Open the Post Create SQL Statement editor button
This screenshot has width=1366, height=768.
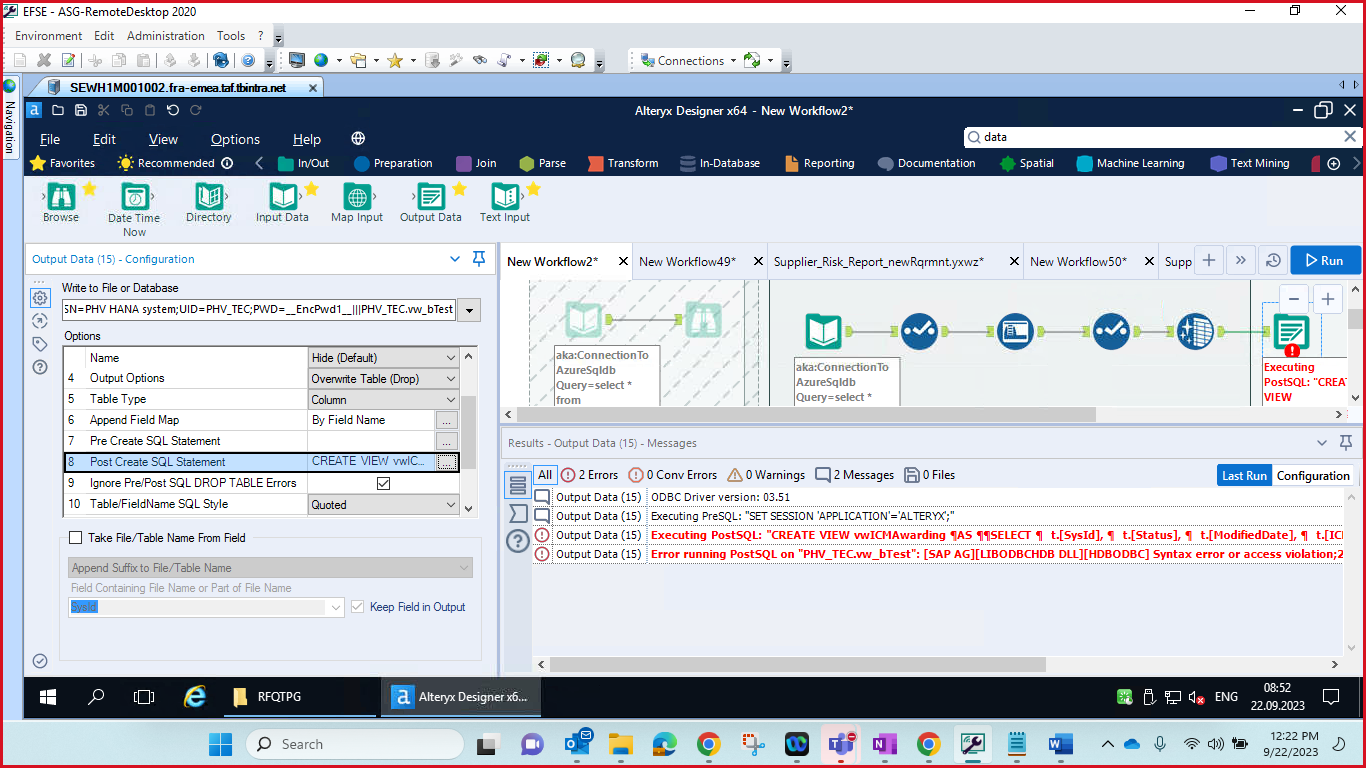[x=447, y=461]
